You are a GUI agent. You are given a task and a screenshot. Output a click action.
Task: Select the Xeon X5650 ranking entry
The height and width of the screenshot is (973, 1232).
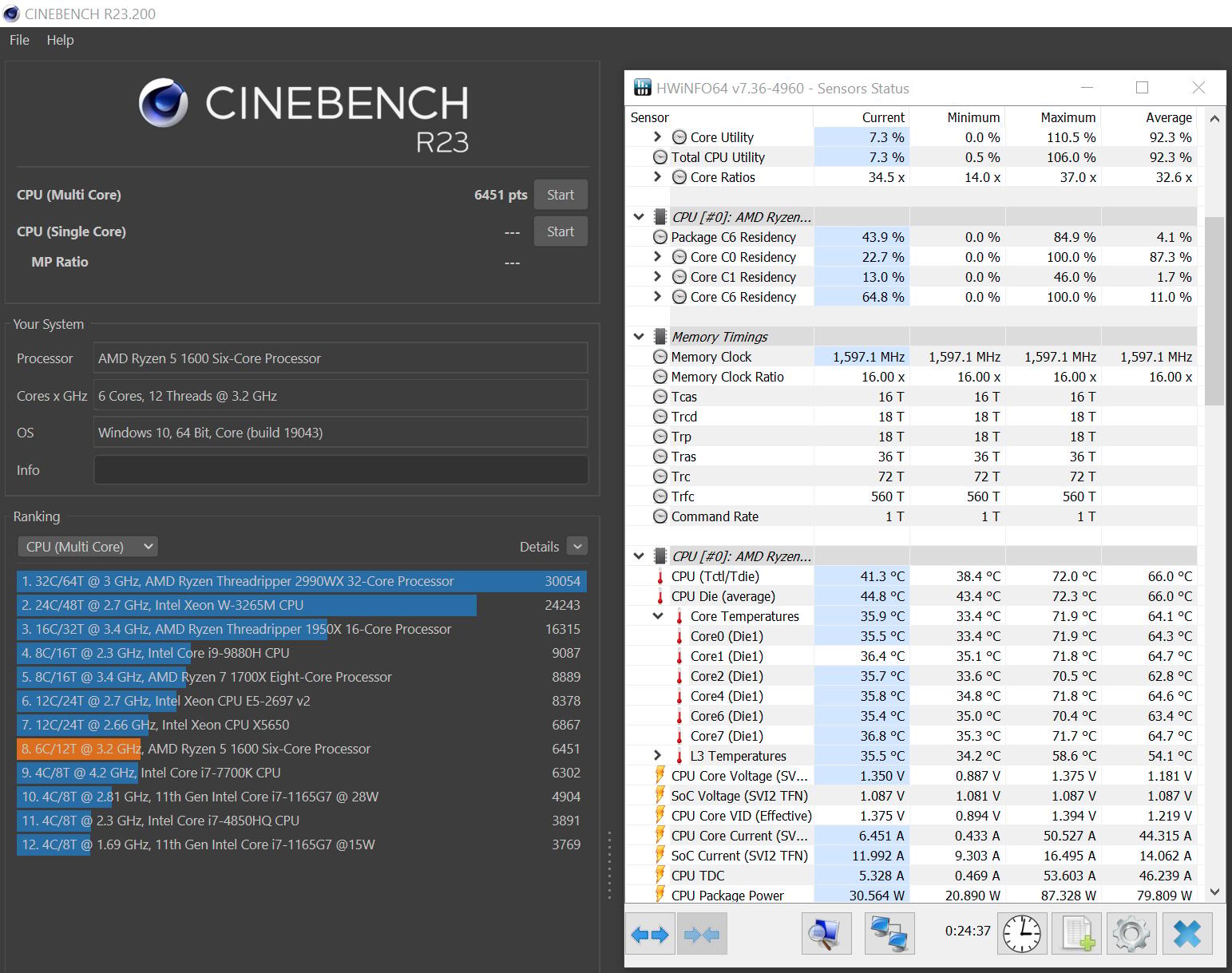pos(302,725)
